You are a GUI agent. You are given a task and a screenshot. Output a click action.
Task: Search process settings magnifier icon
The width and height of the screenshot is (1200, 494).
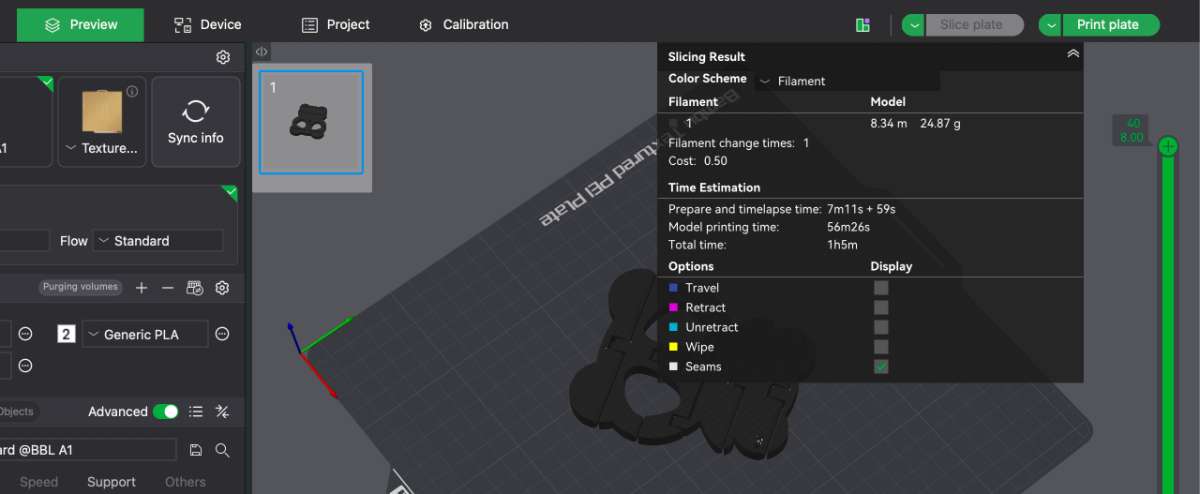223,450
